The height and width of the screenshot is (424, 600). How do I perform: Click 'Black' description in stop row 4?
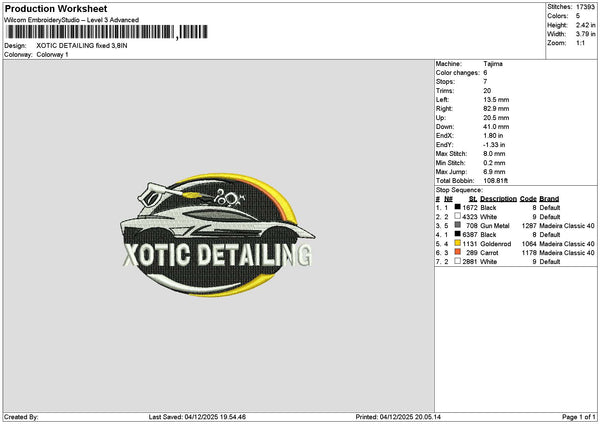488,235
